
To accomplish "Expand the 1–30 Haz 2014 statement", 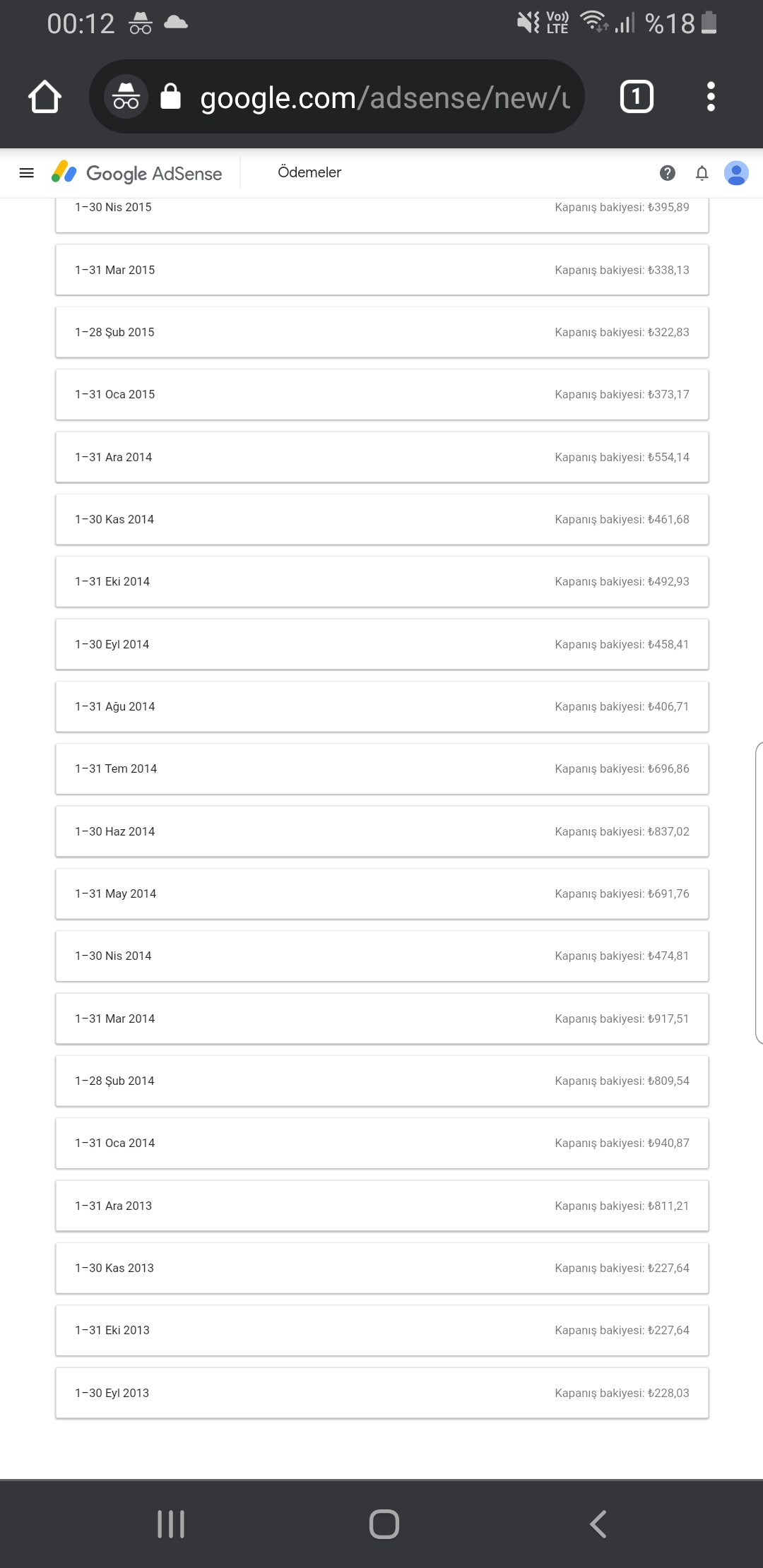I will [382, 831].
